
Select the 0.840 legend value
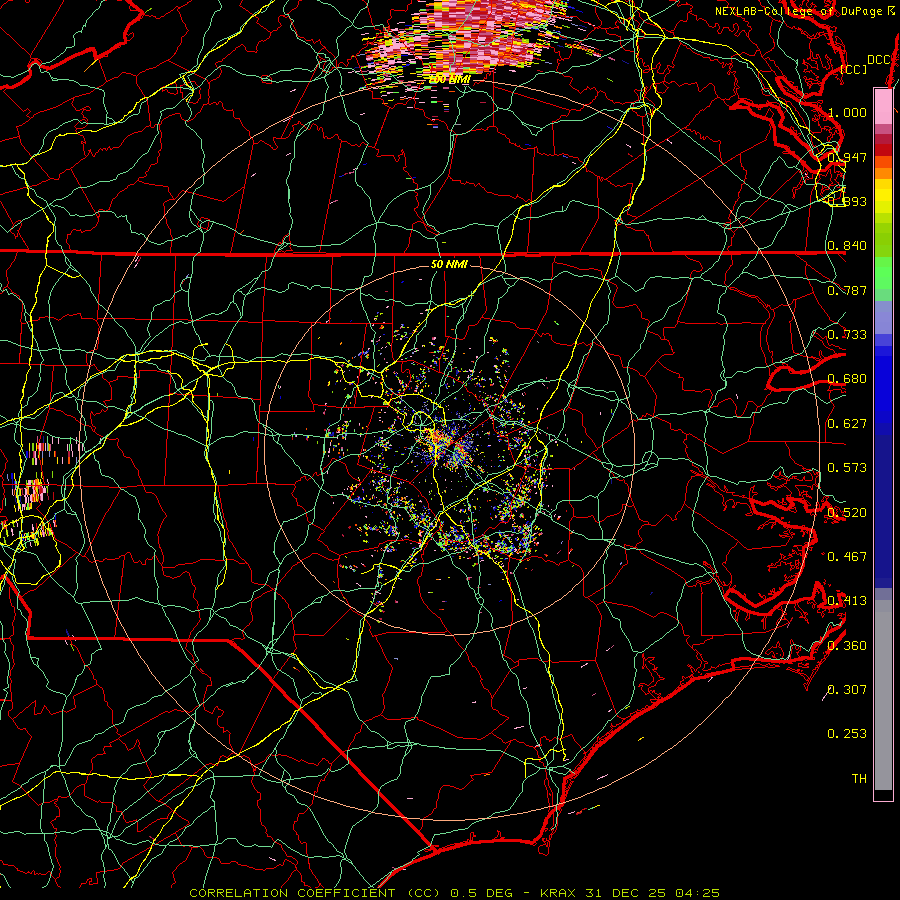point(847,246)
